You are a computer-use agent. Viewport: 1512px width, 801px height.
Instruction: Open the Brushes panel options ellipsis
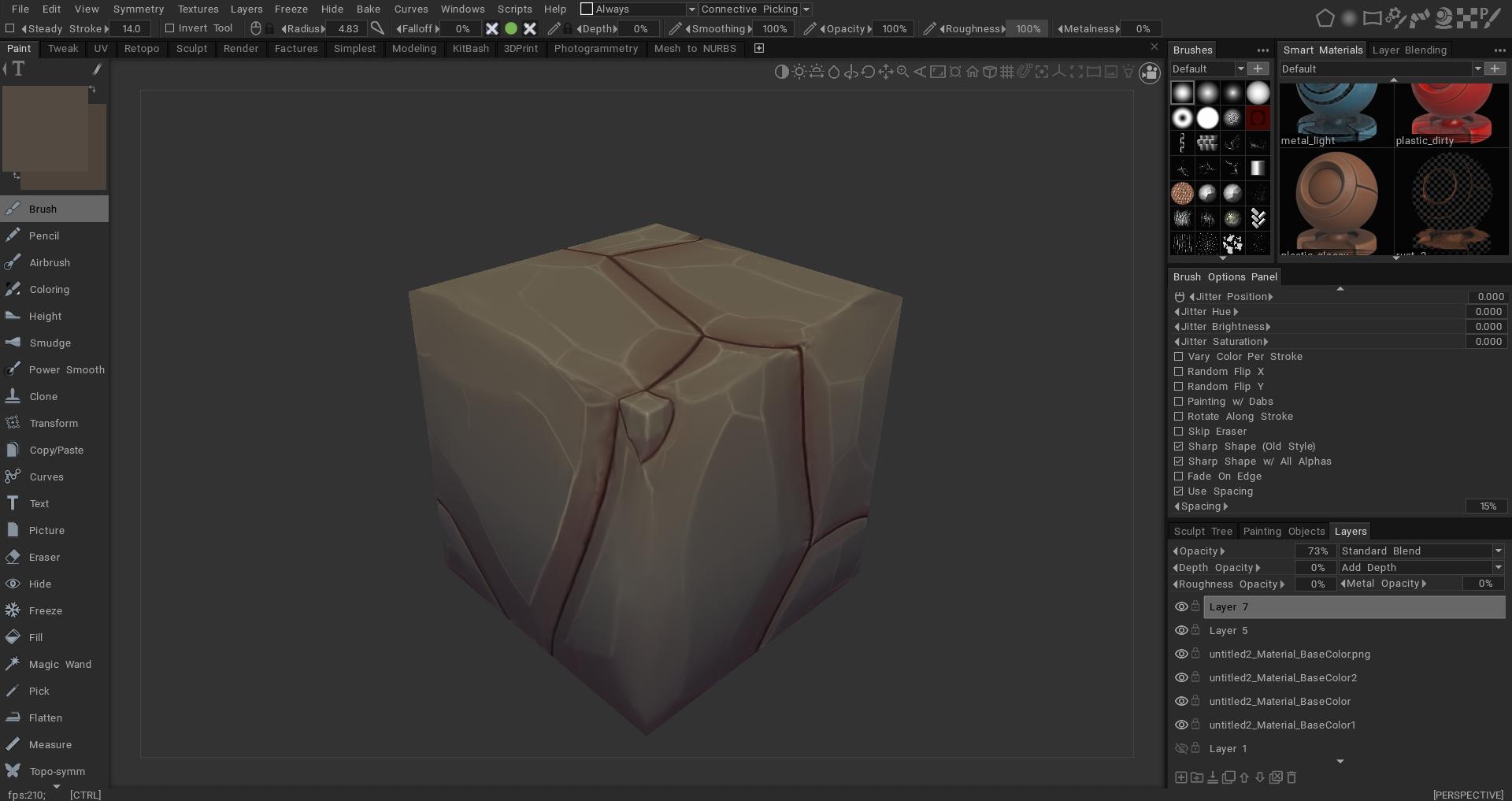pos(1263,50)
